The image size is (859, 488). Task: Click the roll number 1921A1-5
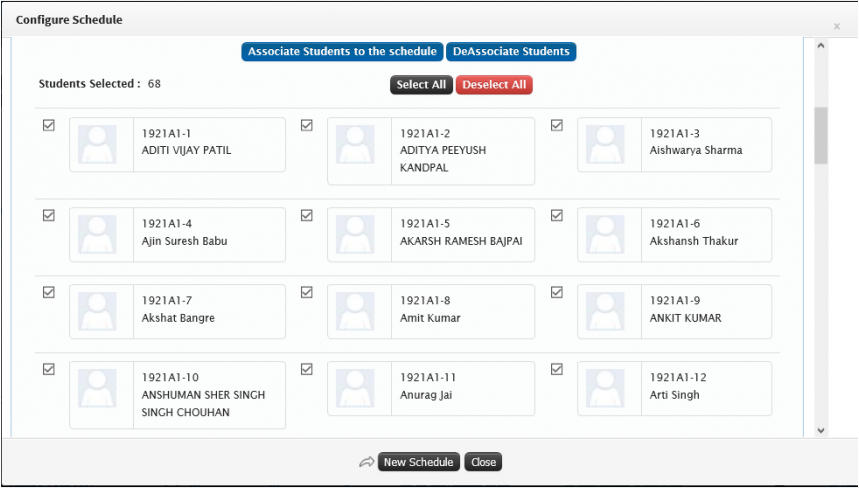425,223
